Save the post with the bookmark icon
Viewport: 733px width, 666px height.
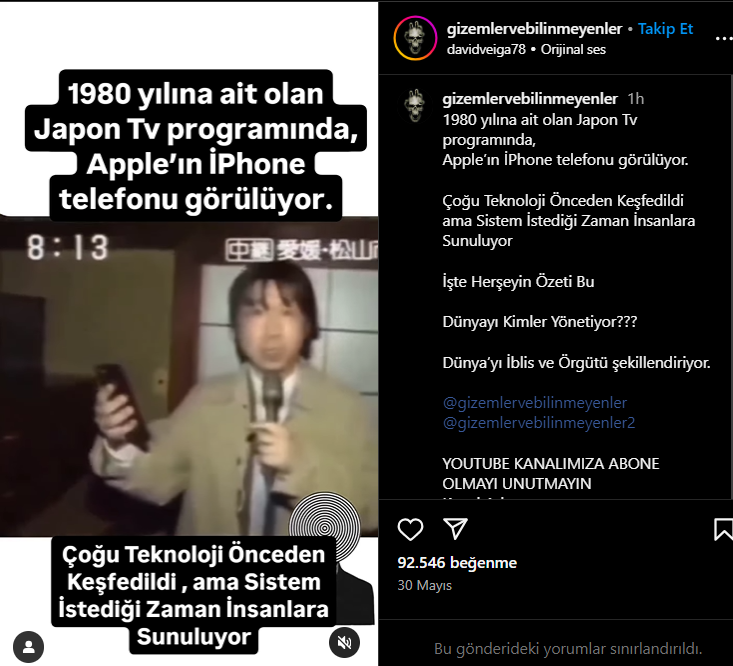(x=723, y=529)
